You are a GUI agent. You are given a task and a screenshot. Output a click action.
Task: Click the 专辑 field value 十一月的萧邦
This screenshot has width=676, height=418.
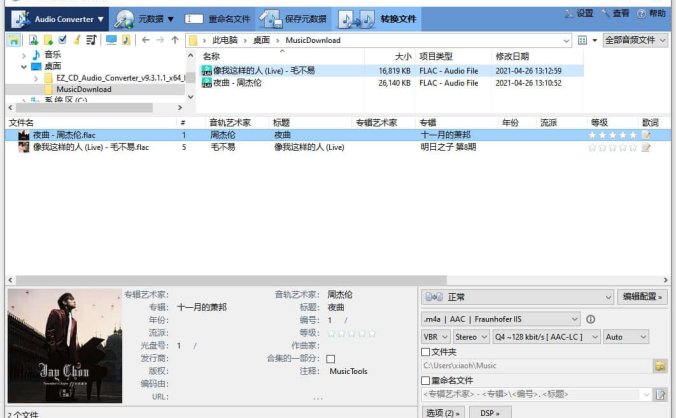click(x=202, y=307)
